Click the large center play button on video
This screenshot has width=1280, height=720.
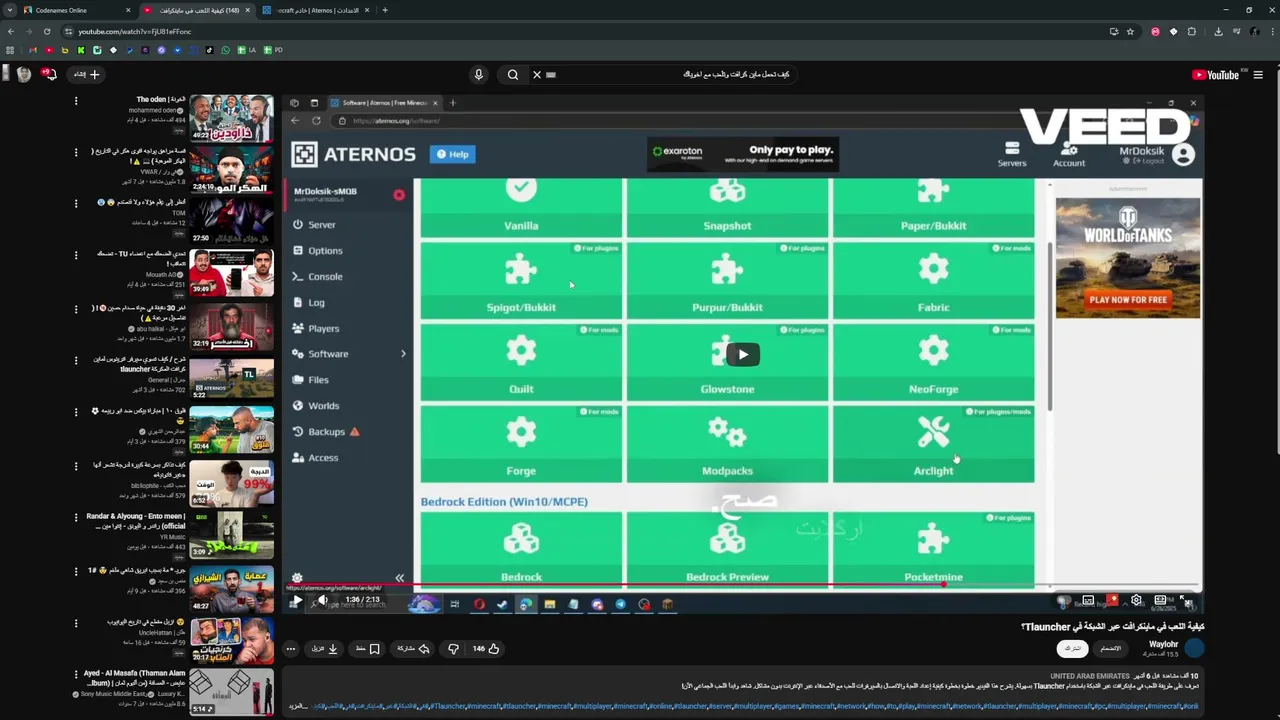(742, 354)
